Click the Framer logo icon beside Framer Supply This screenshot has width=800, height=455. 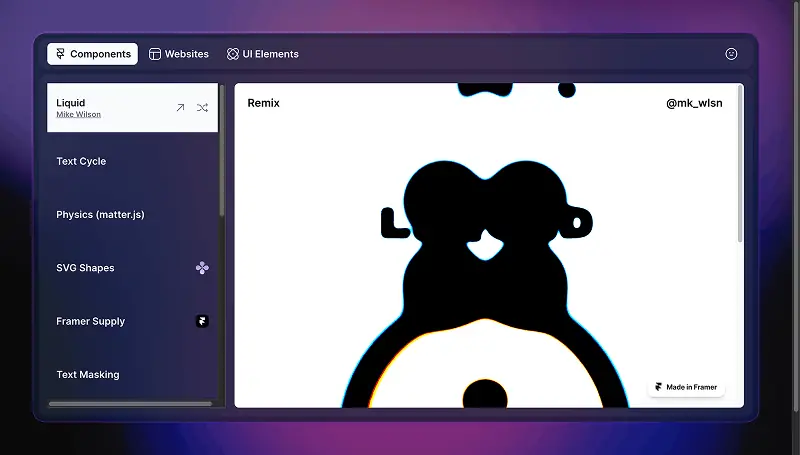tap(202, 321)
